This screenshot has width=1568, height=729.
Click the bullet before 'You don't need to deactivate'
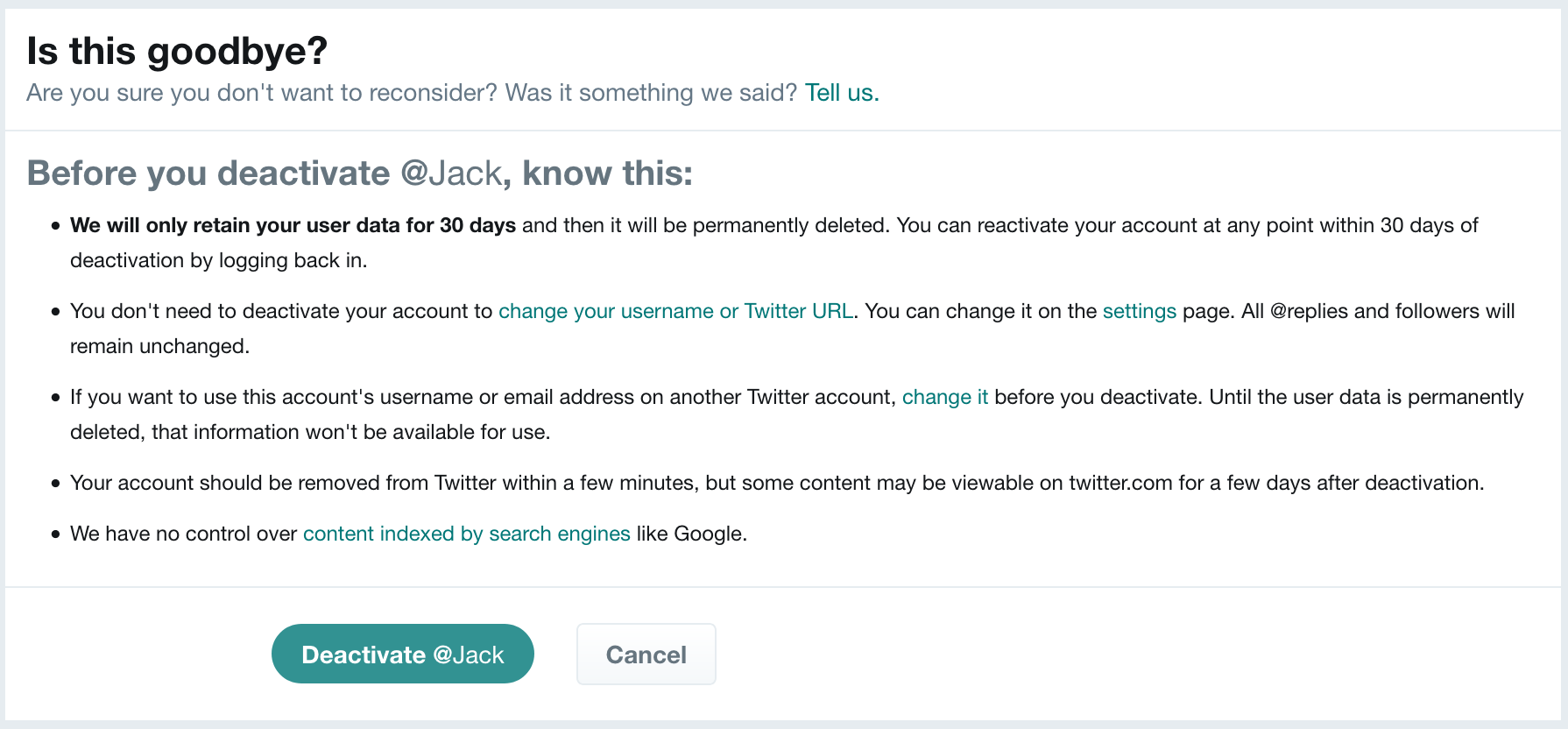tap(55, 312)
